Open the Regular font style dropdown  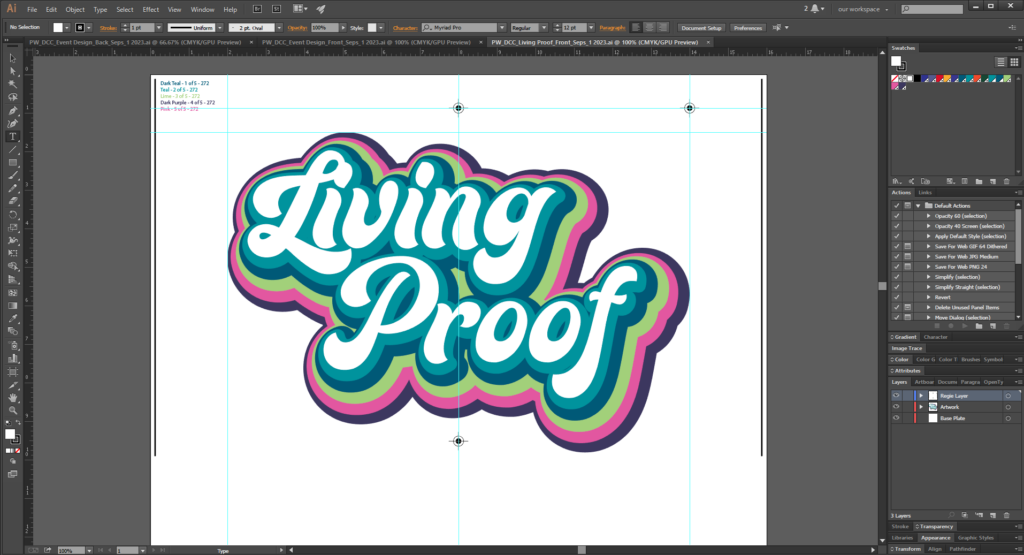click(x=543, y=27)
